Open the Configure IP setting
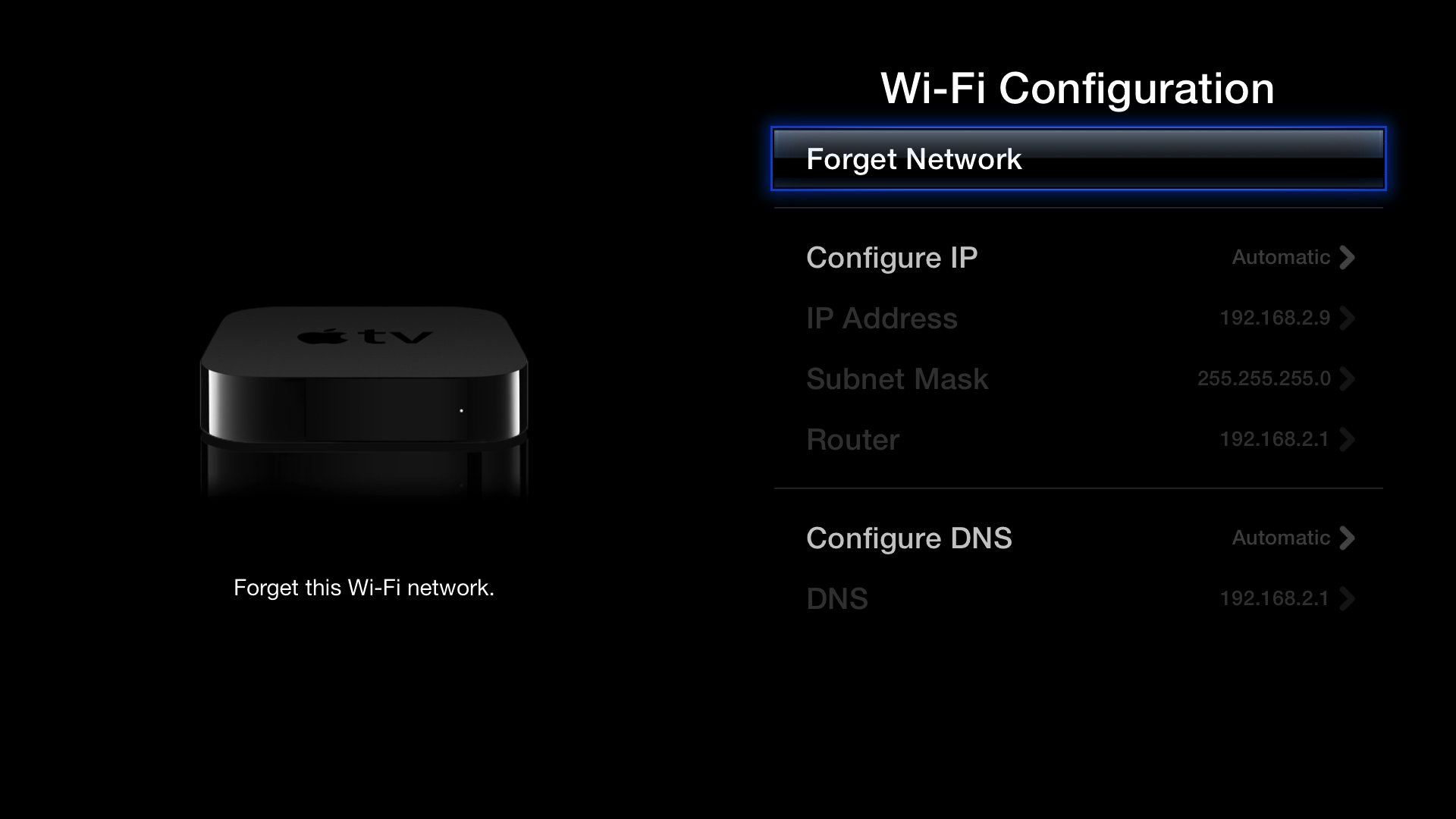Screen dimensions: 1456x819 [x=1078, y=258]
